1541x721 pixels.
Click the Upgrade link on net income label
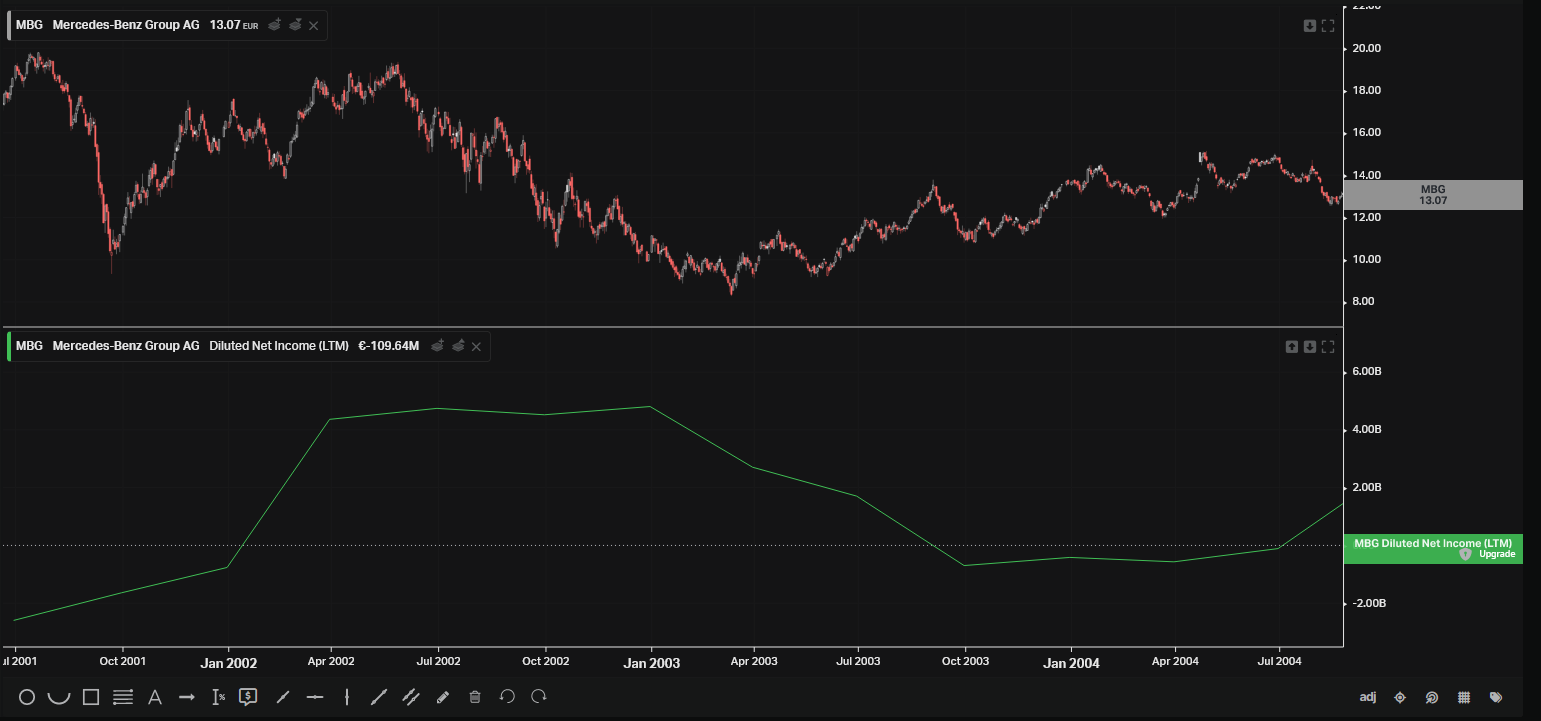click(x=1497, y=554)
